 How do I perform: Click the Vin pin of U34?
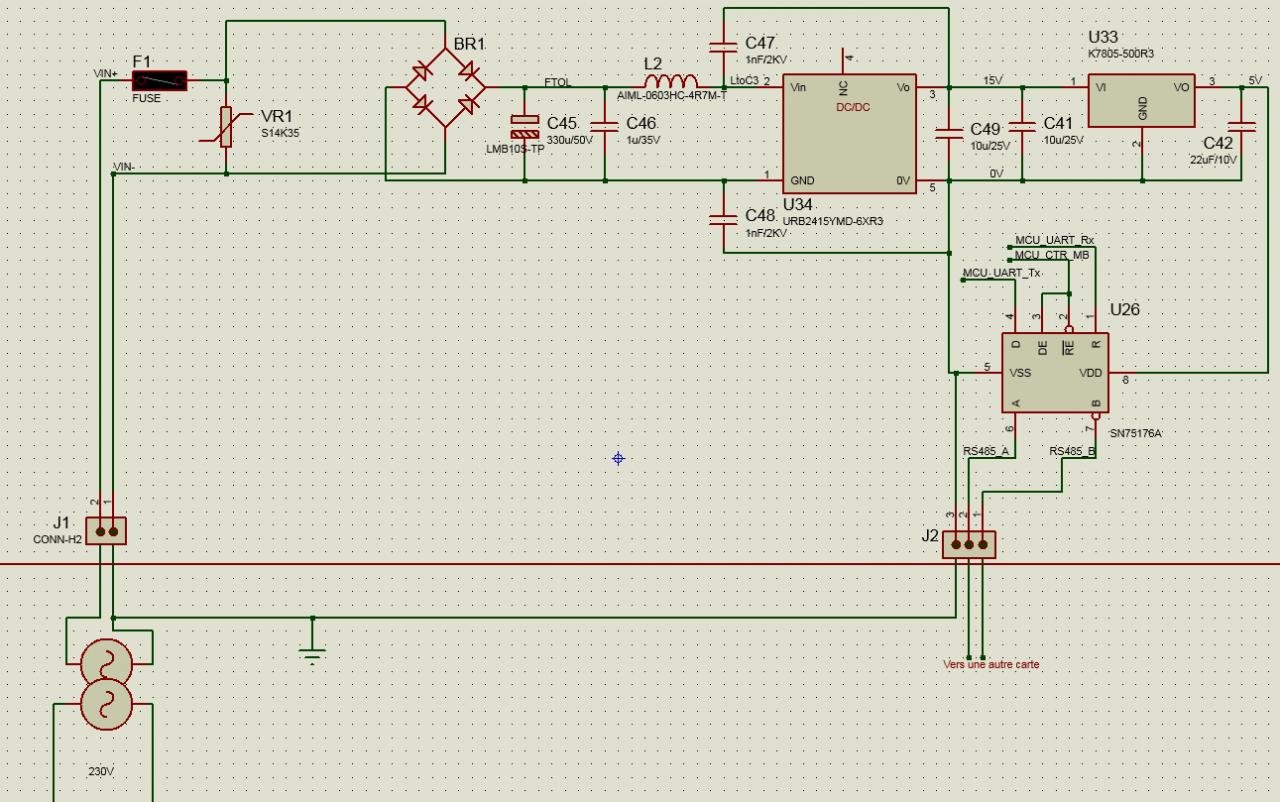point(798,87)
